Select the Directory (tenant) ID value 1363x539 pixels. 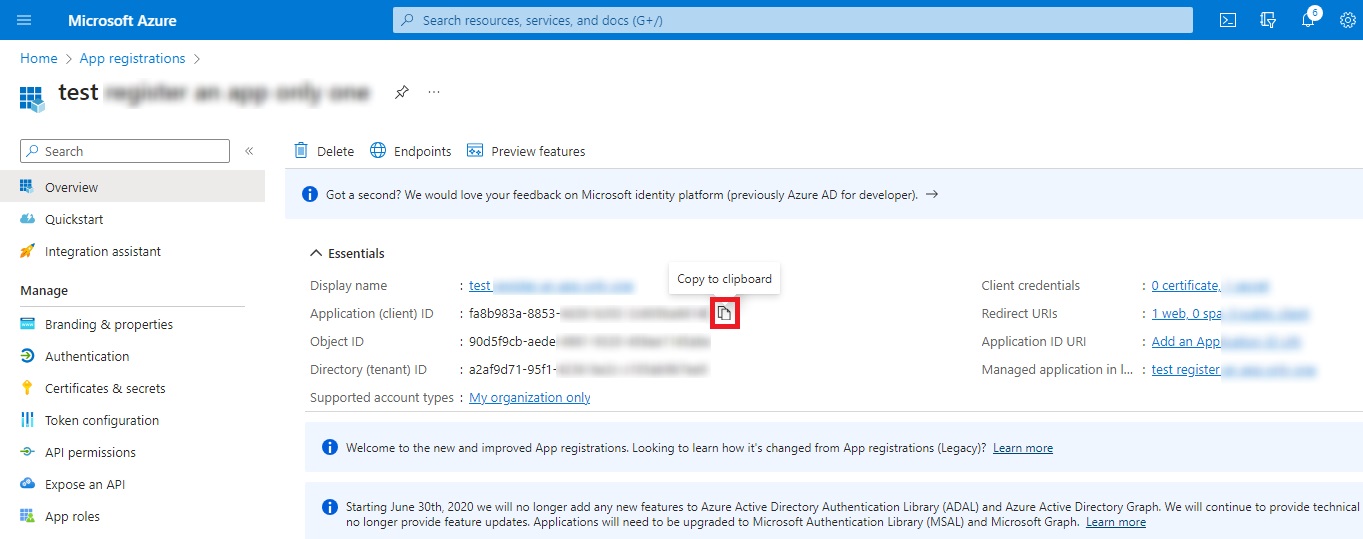588,369
